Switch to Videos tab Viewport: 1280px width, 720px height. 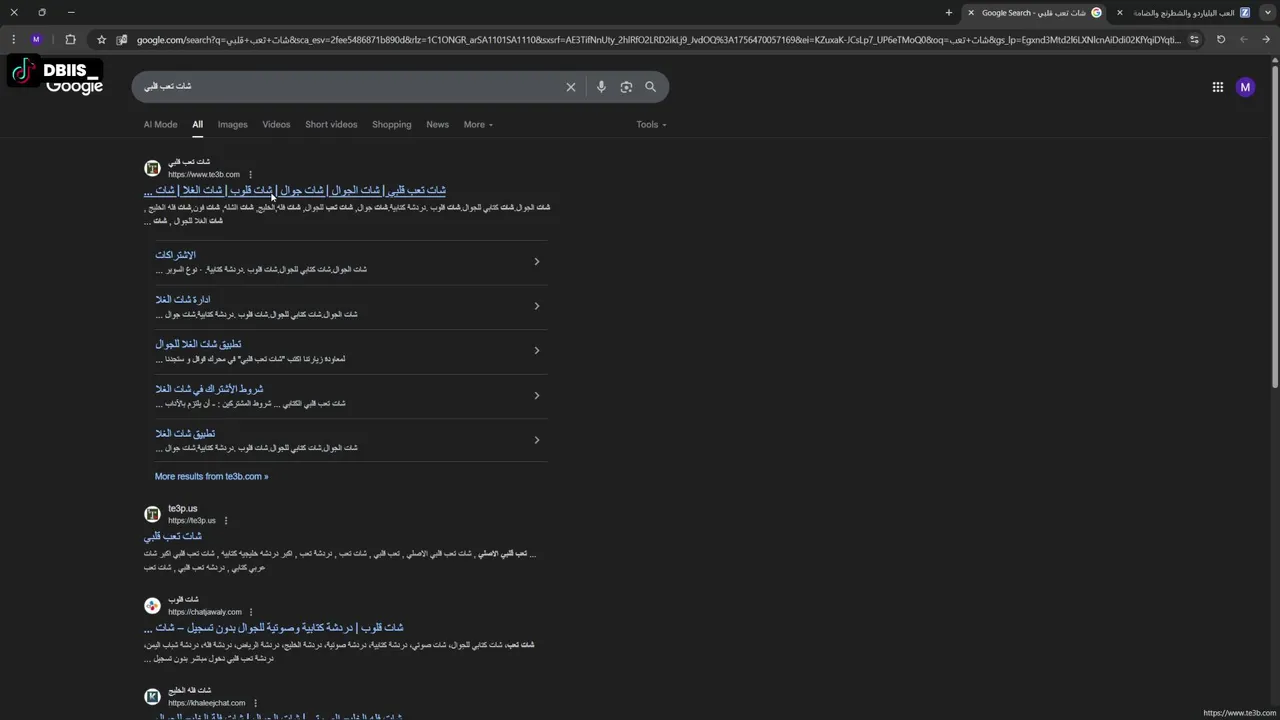point(276,125)
